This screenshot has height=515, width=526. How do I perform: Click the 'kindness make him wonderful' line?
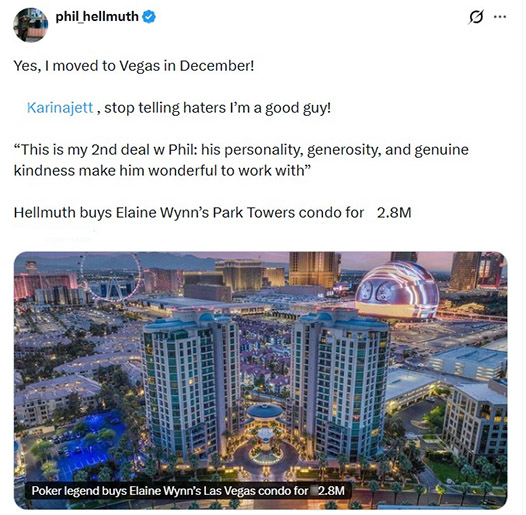tap(162, 171)
